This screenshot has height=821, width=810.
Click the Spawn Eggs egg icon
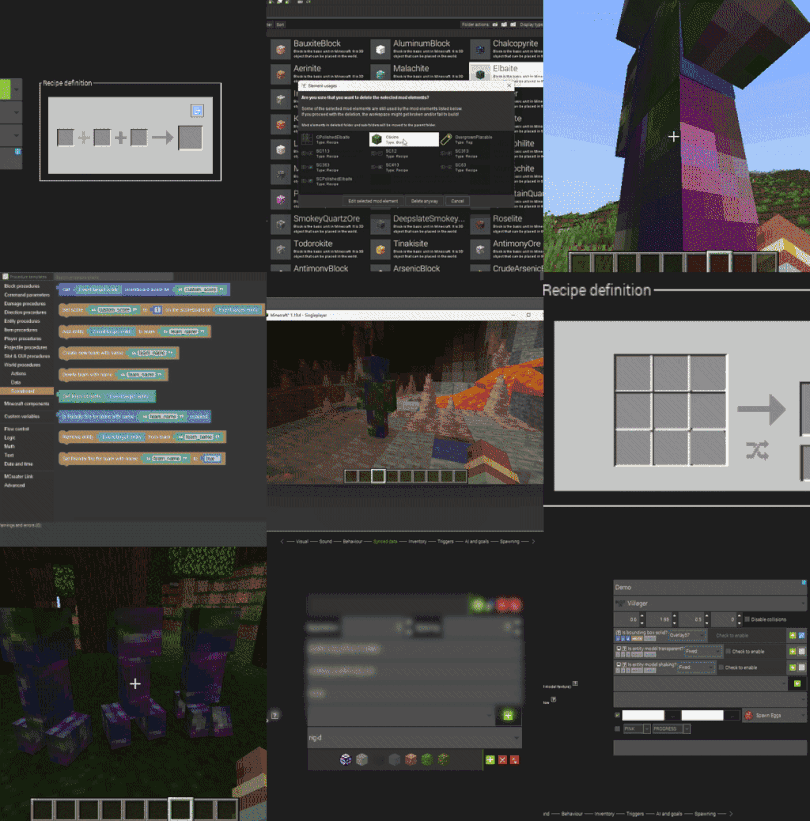coord(748,715)
